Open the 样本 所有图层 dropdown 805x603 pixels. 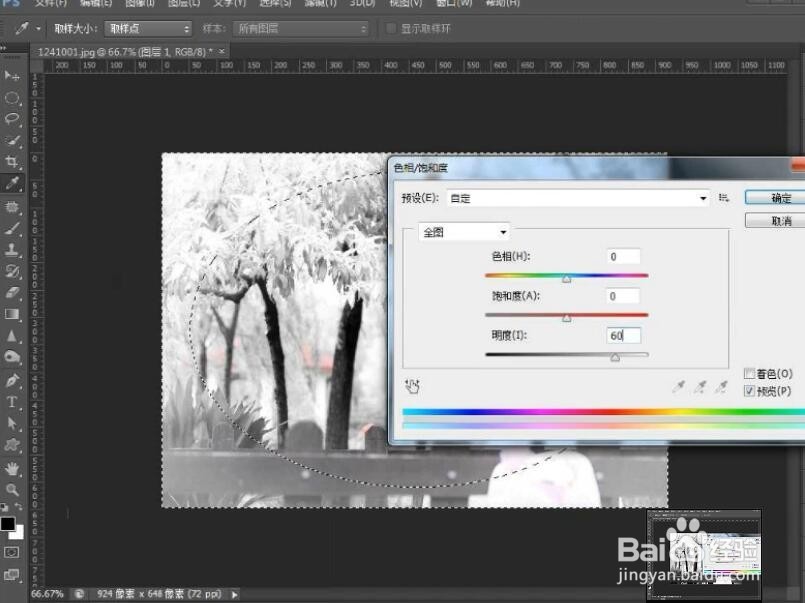[x=301, y=29]
